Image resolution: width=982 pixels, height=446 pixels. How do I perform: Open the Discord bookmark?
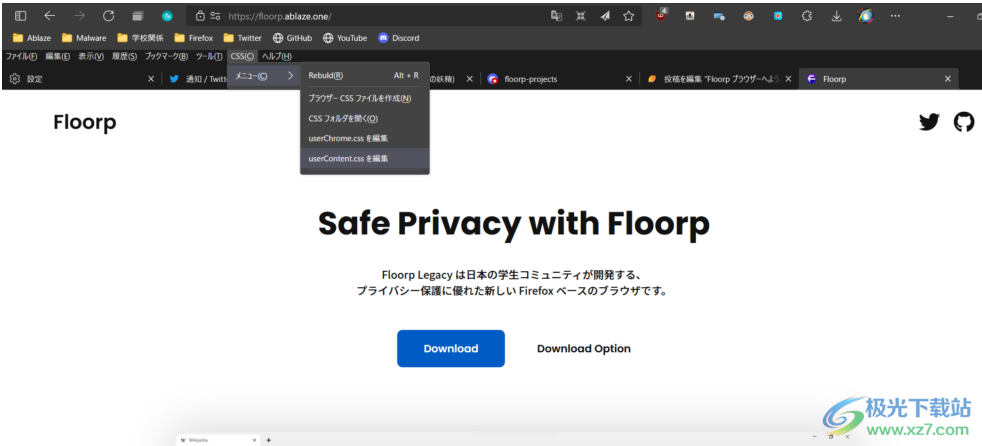coord(399,38)
